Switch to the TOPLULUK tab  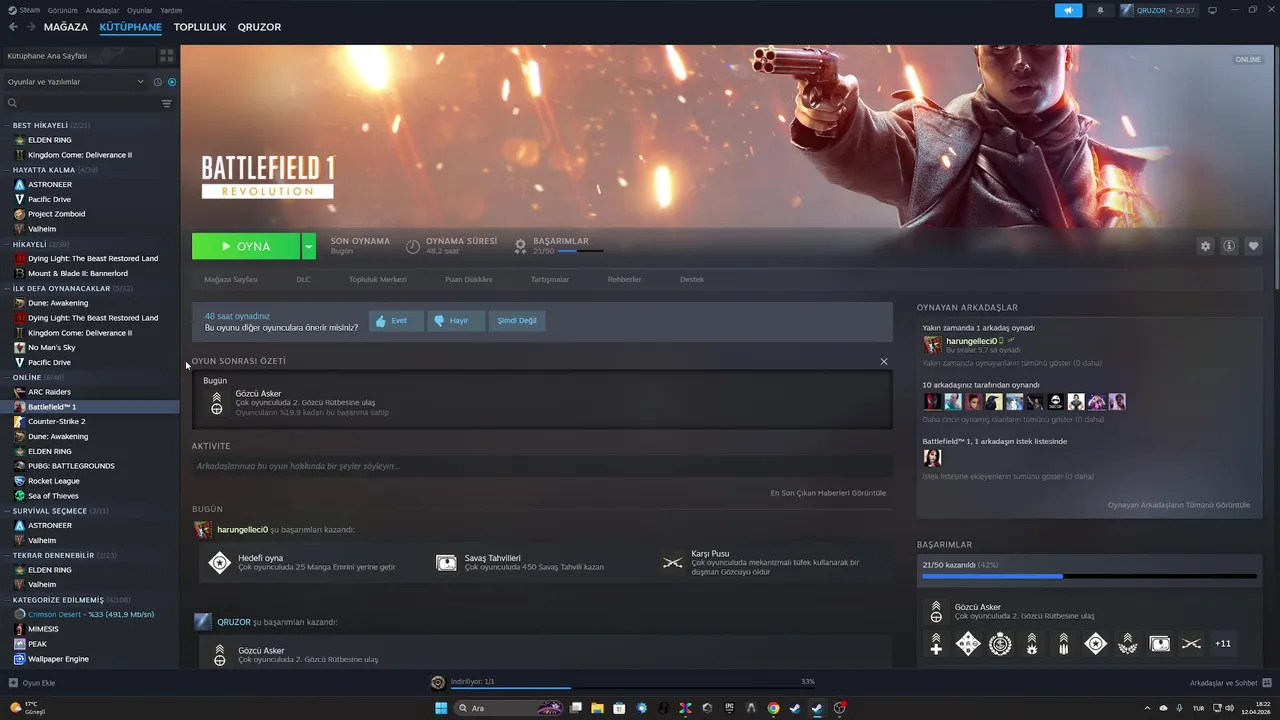tap(200, 27)
